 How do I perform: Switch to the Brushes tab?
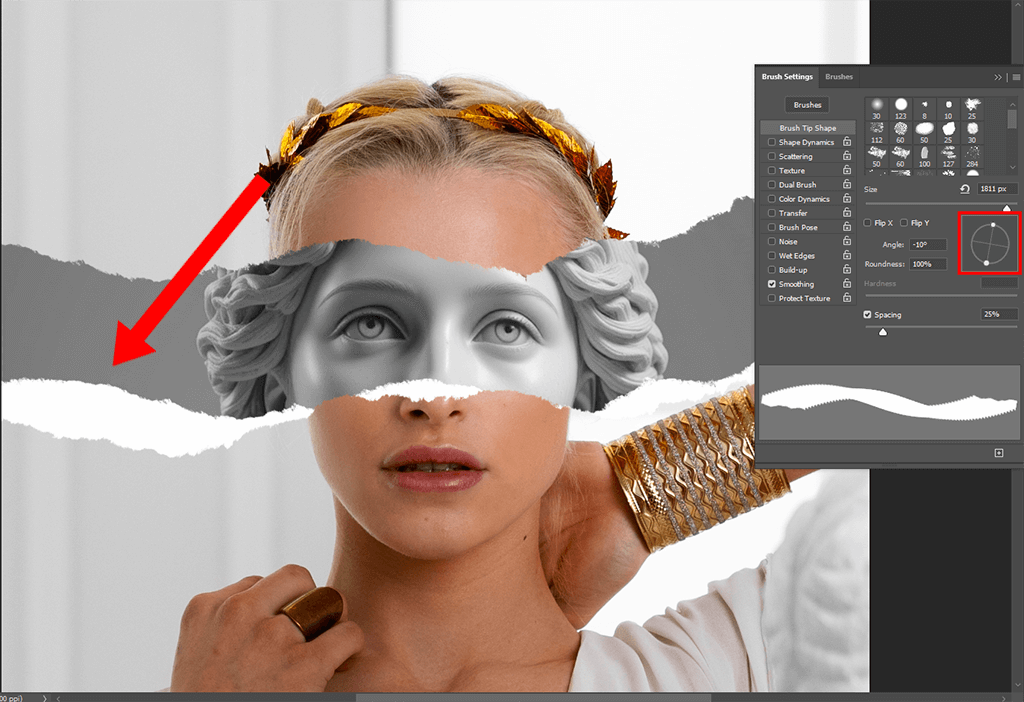tap(839, 76)
